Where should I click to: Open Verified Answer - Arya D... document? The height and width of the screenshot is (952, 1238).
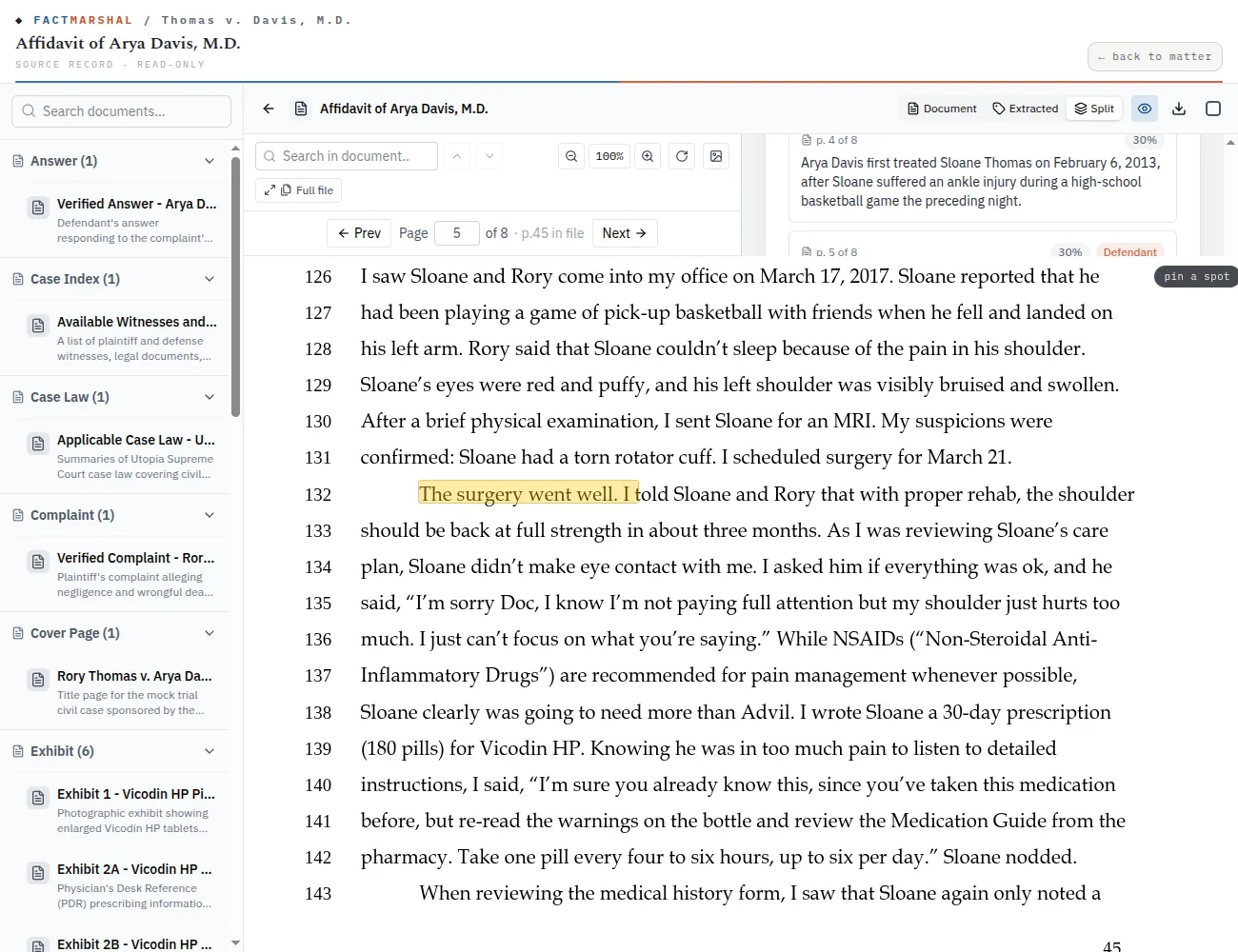click(x=114, y=220)
